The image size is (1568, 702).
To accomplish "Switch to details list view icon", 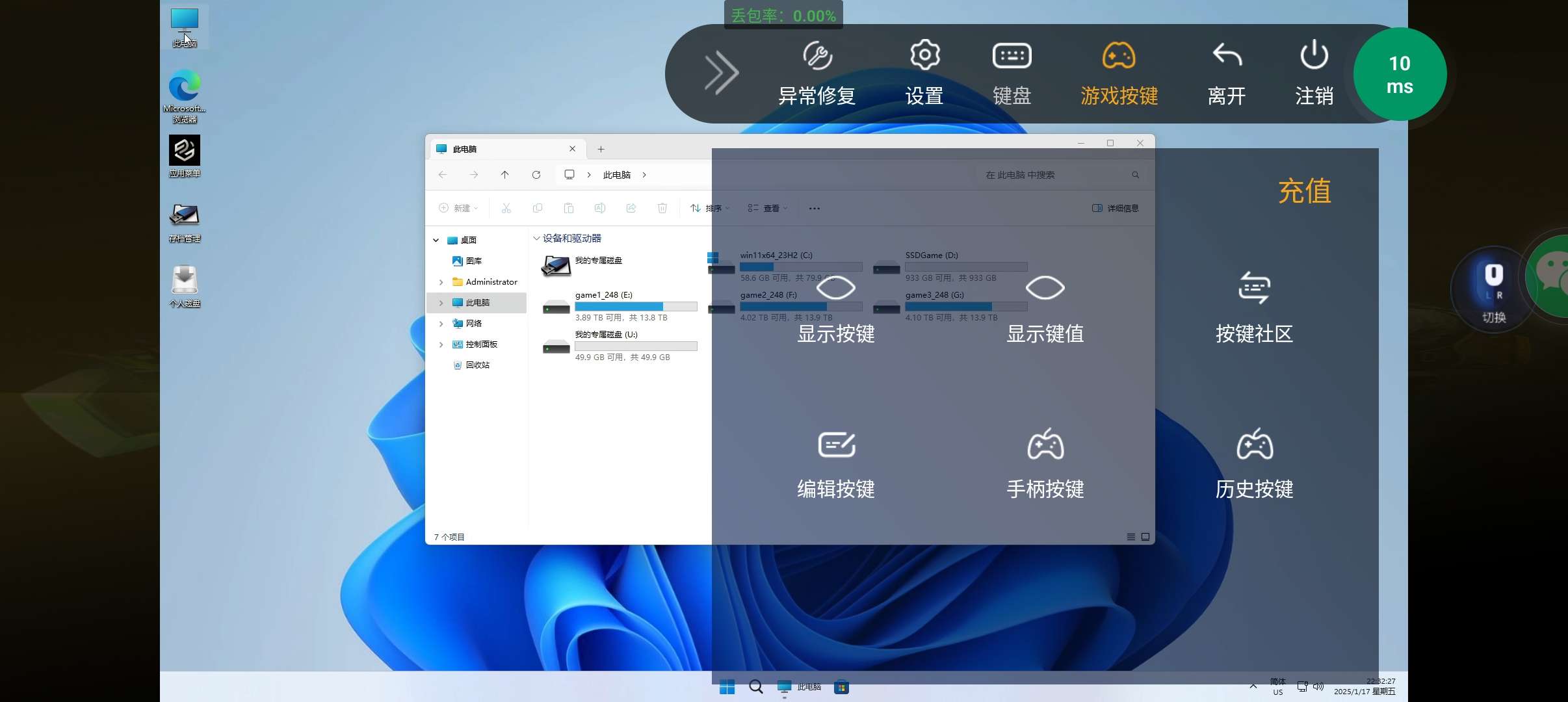I will click(1131, 537).
